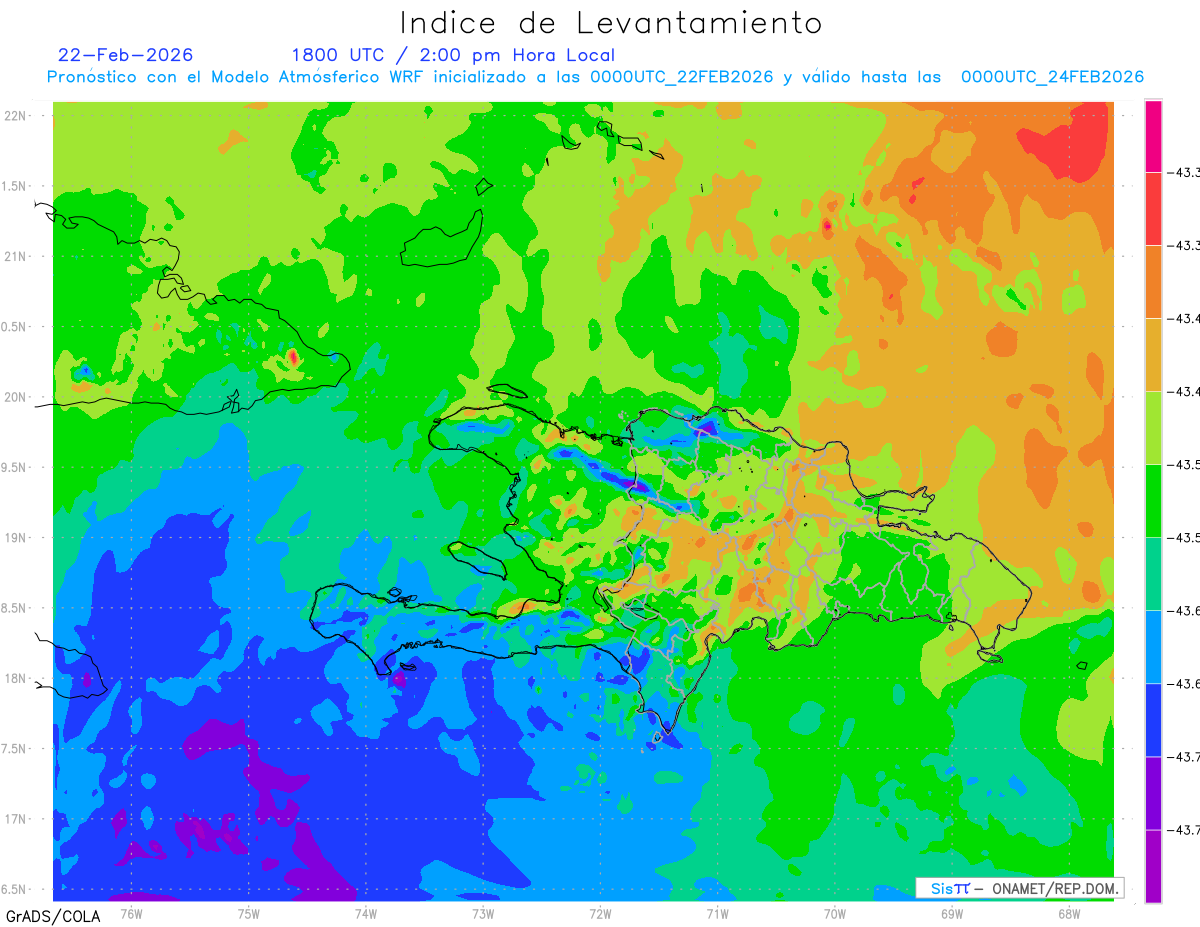Viewport: 1200px width, 927px height.
Task: Select the red legend swatch
Action: click(1153, 209)
